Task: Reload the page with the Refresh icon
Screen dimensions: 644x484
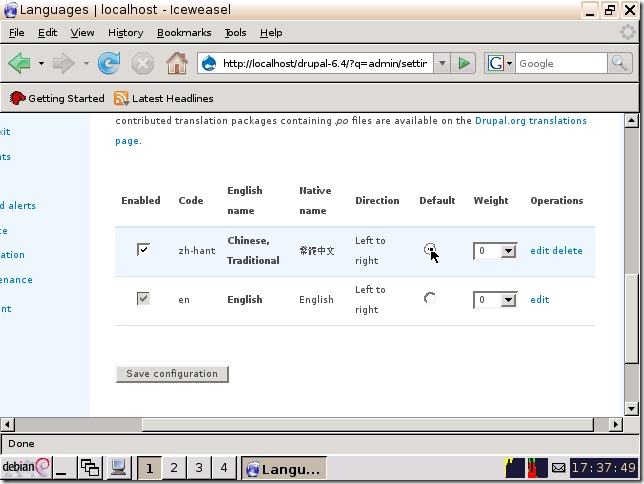Action: click(x=109, y=63)
